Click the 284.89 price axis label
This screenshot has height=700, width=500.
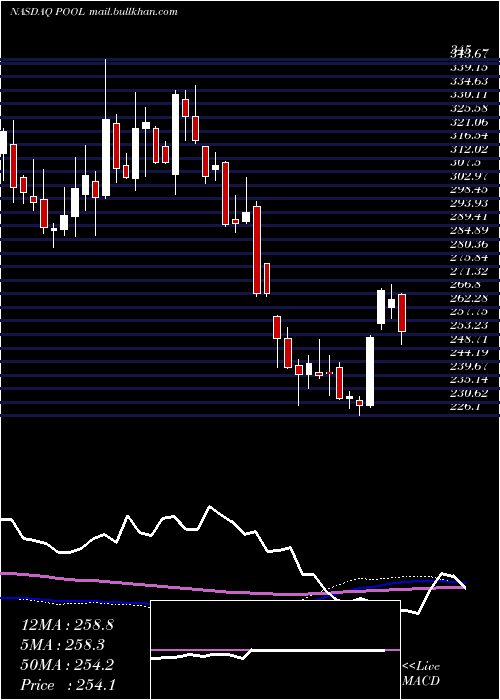(469, 230)
